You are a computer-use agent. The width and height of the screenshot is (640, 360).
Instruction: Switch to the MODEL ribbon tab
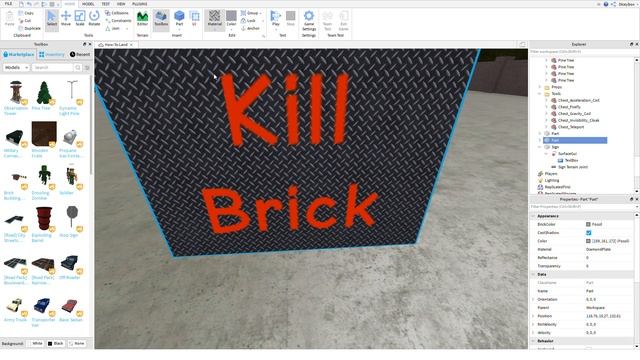coord(88,4)
